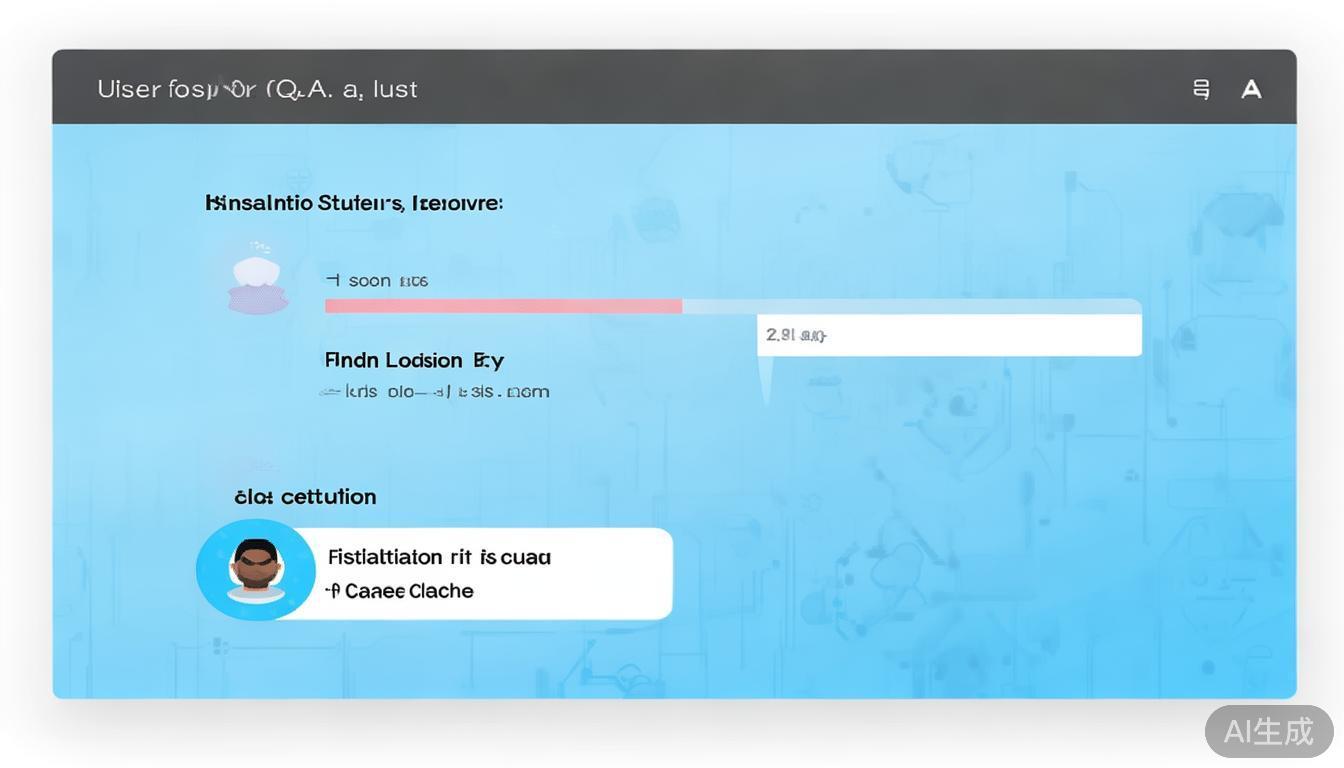Open the "Caaee Clache" link

point(409,591)
